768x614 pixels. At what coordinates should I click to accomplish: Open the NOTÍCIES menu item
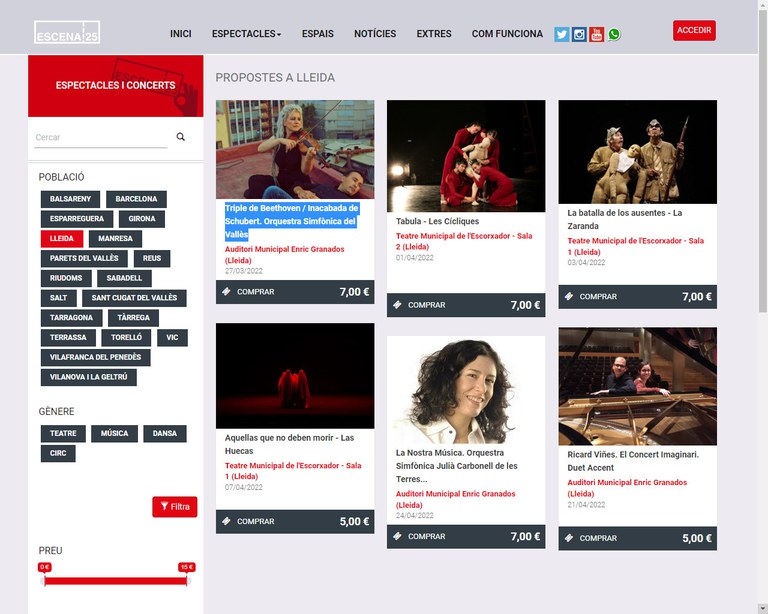[375, 34]
